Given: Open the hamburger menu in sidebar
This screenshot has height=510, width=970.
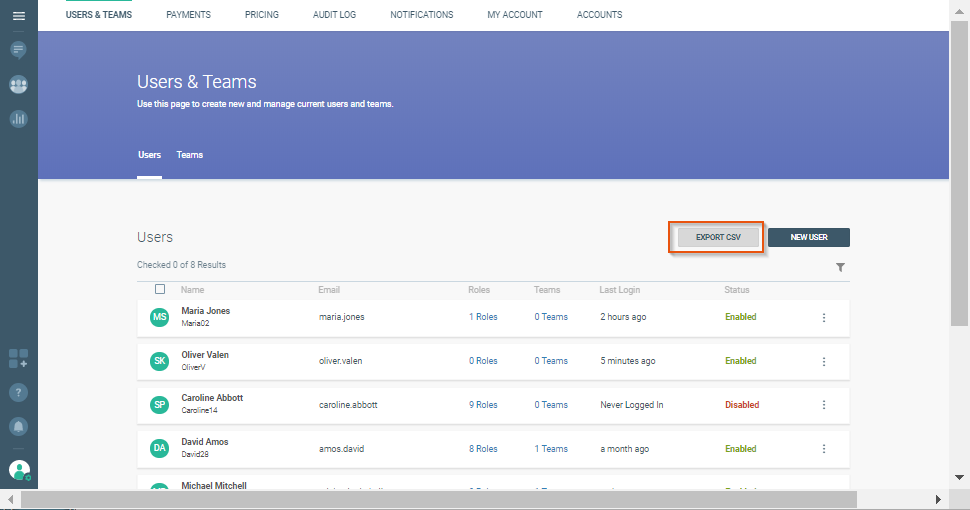Looking at the screenshot, I should point(18,16).
